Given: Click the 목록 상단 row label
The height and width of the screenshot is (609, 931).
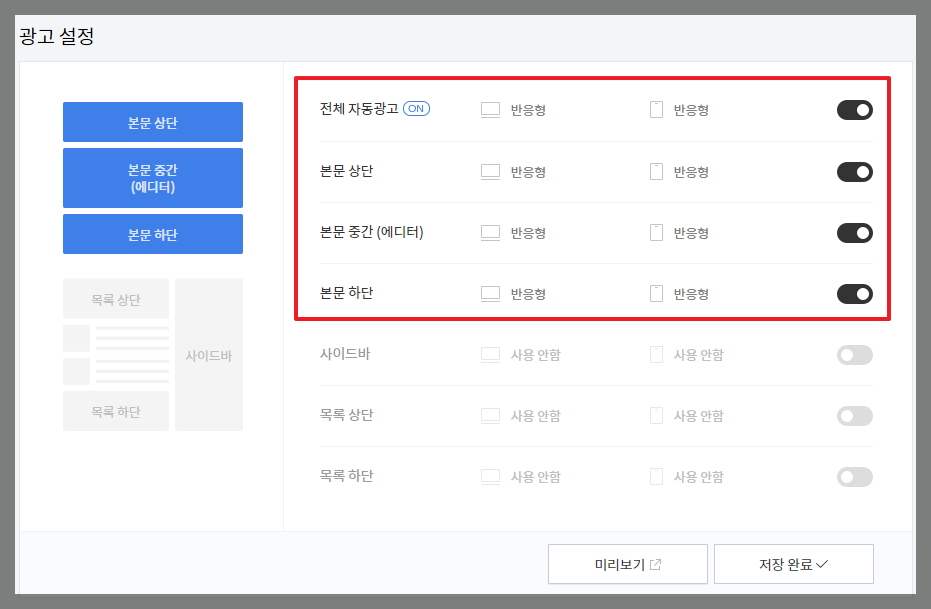Looking at the screenshot, I should coord(346,415).
